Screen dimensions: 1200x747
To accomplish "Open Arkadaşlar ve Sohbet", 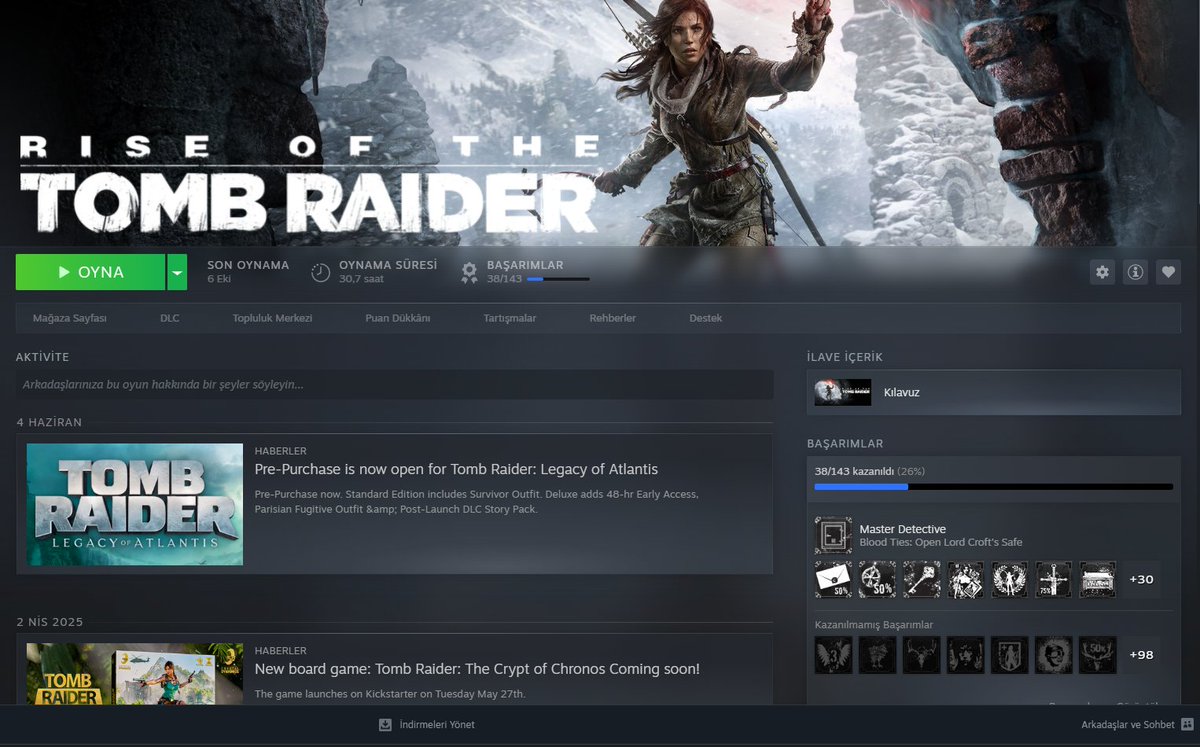I will pyautogui.click(x=1127, y=724).
